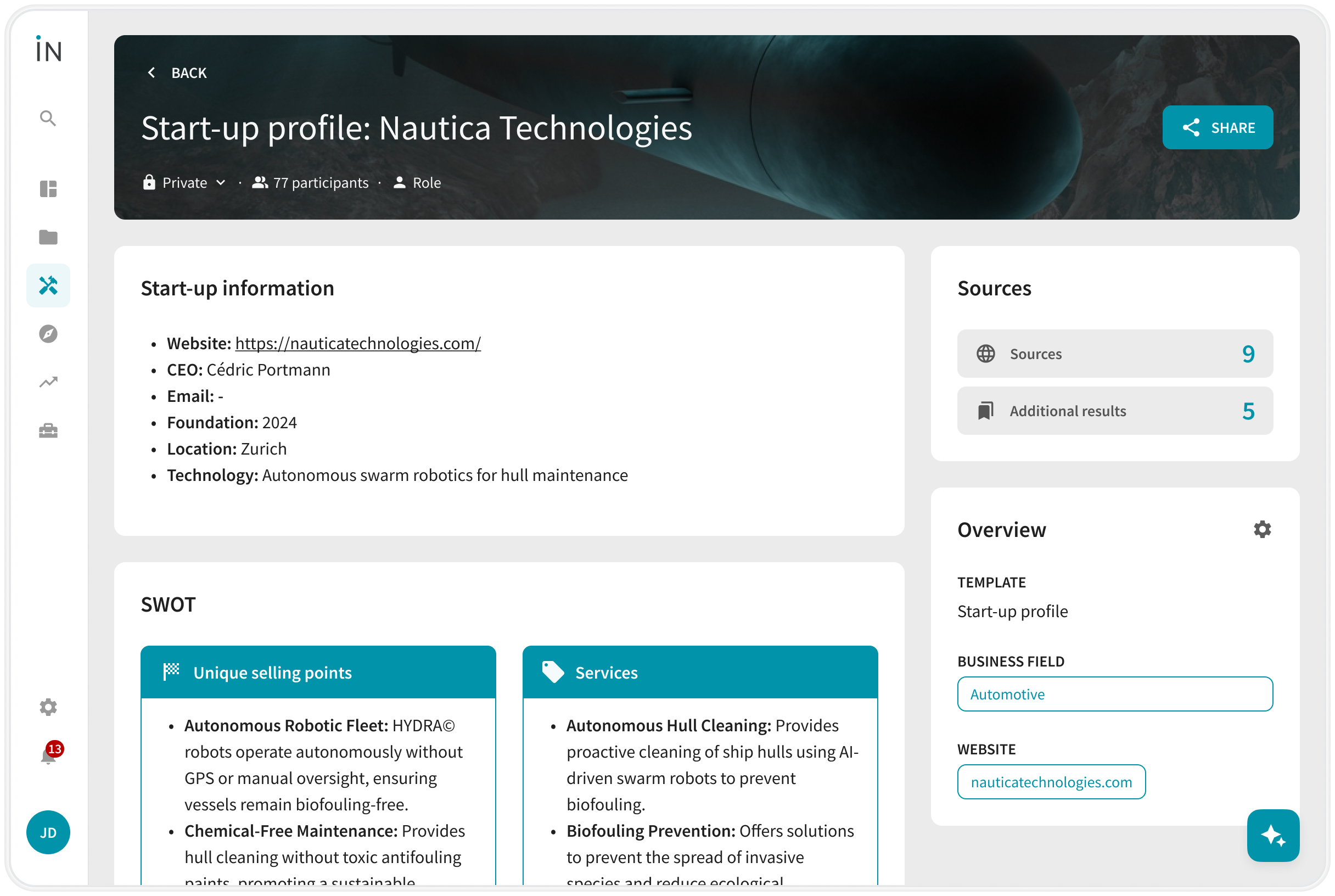
Task: Open the AI sparkle assistant button
Action: tap(1273, 835)
